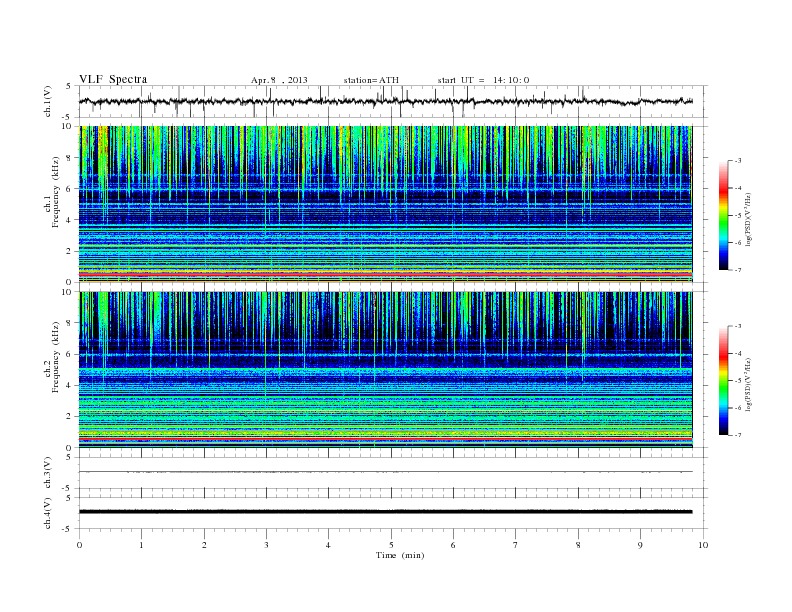Viewport: 792px width, 612px height.
Task: Click time axis tick label '0'
Action: [x=79, y=545]
